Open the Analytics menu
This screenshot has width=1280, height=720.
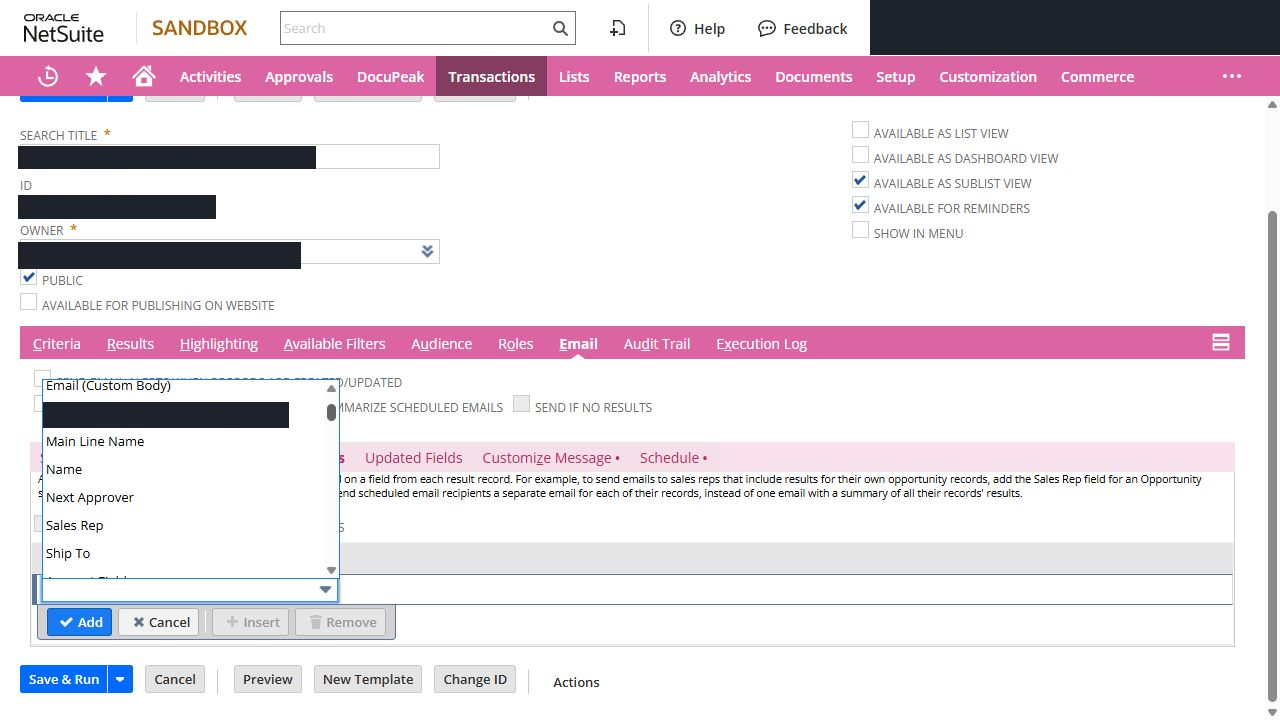(x=720, y=76)
